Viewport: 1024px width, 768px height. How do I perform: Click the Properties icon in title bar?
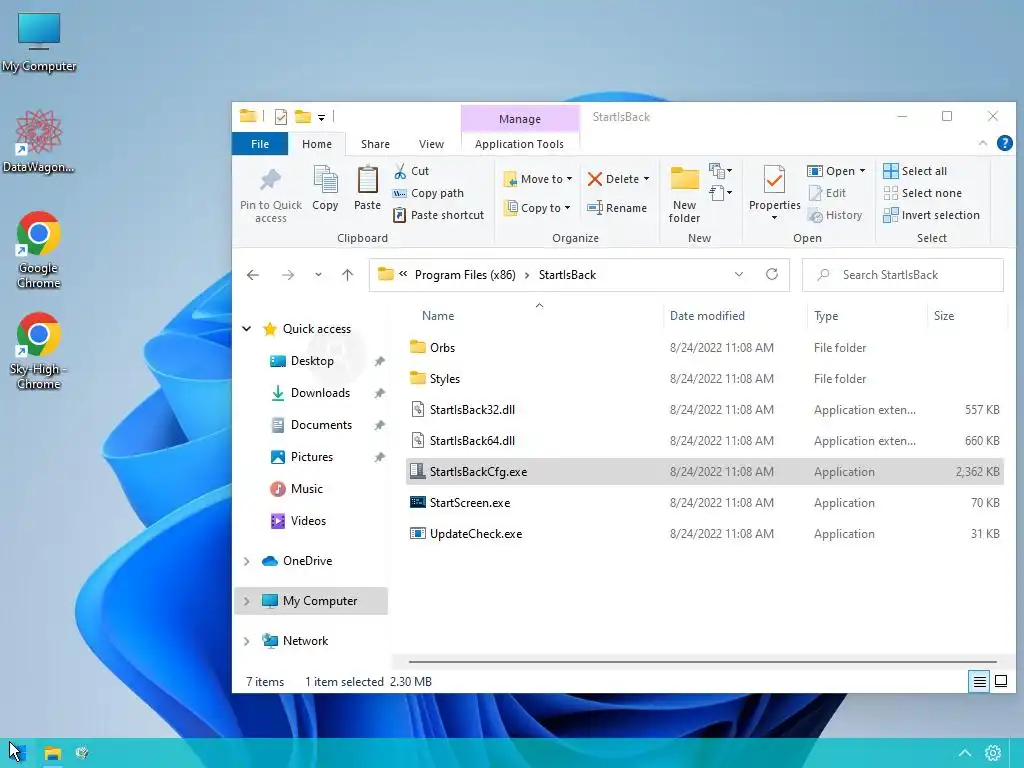281,117
